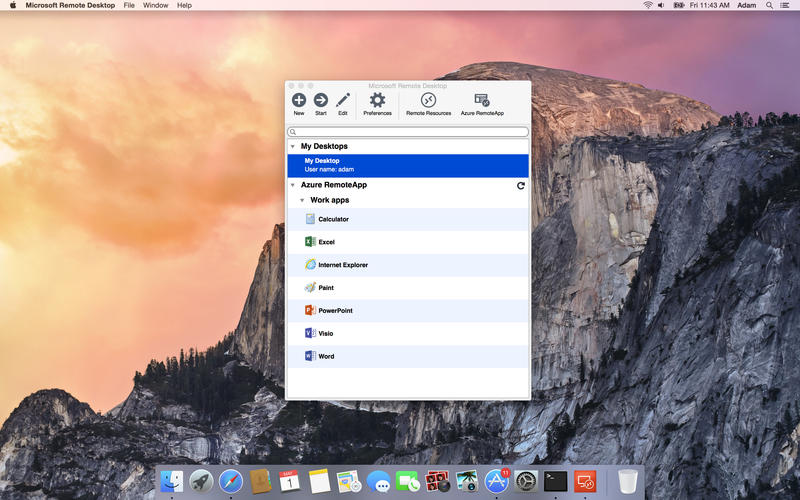Open Photo Booth icon in Dock

coord(437,481)
